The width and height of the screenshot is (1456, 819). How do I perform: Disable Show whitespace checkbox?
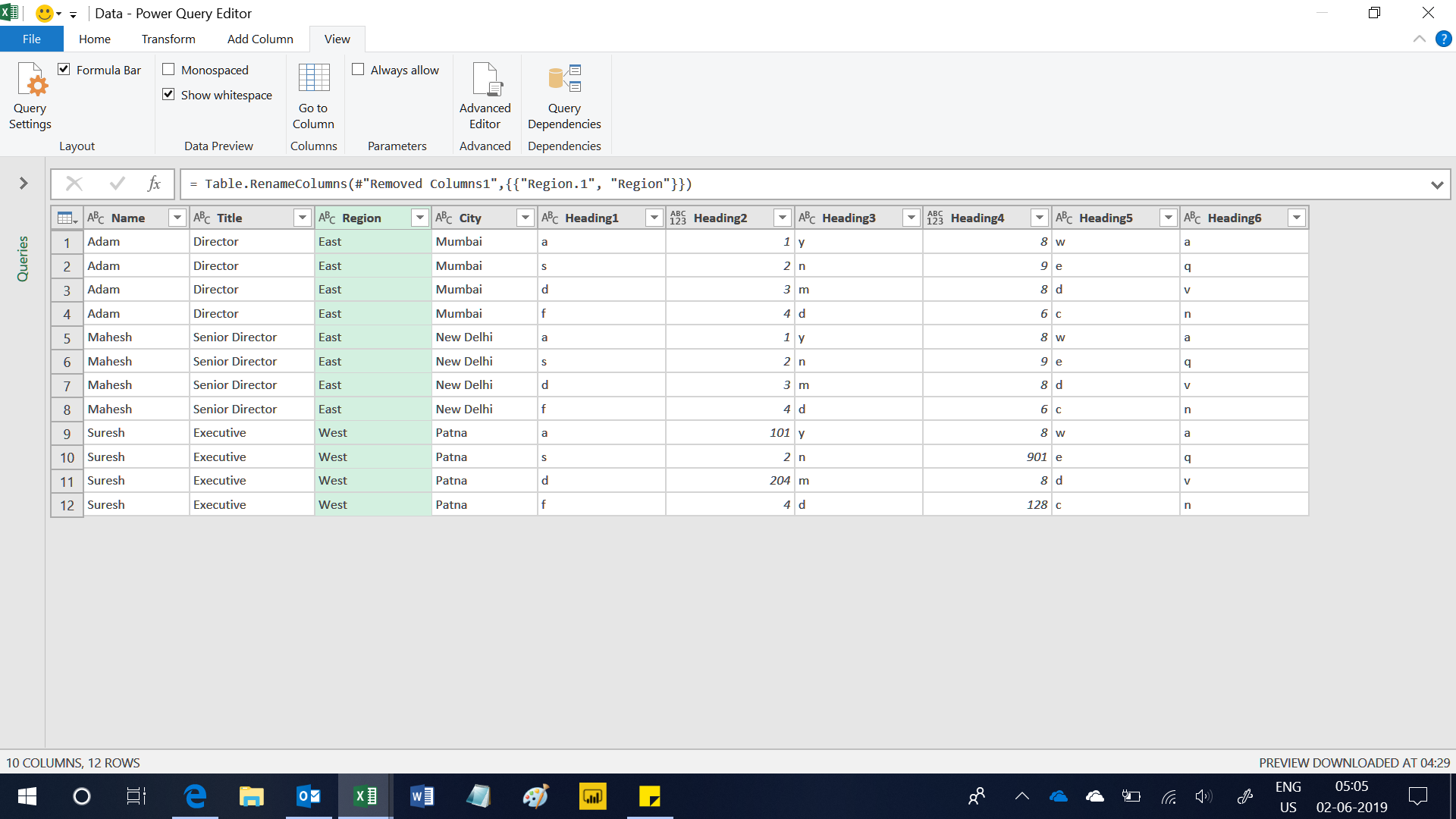tap(168, 95)
